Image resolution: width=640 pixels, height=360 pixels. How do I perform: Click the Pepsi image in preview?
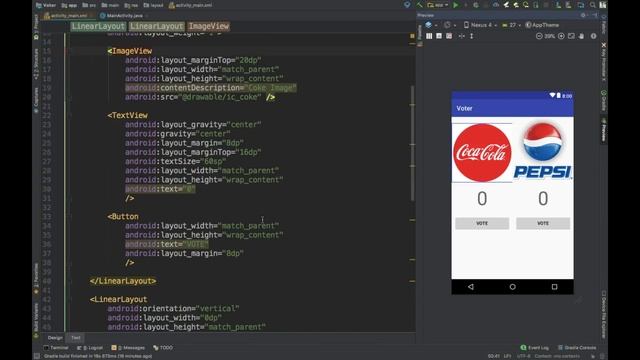point(542,150)
